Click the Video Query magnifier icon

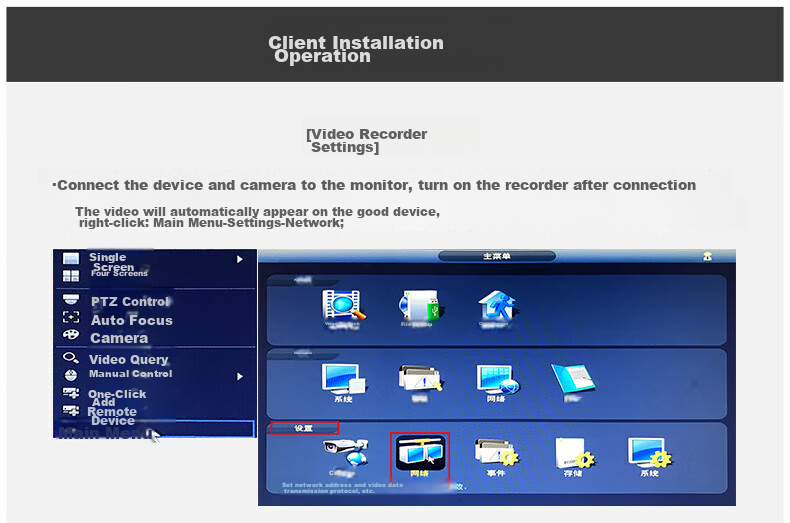click(x=71, y=358)
